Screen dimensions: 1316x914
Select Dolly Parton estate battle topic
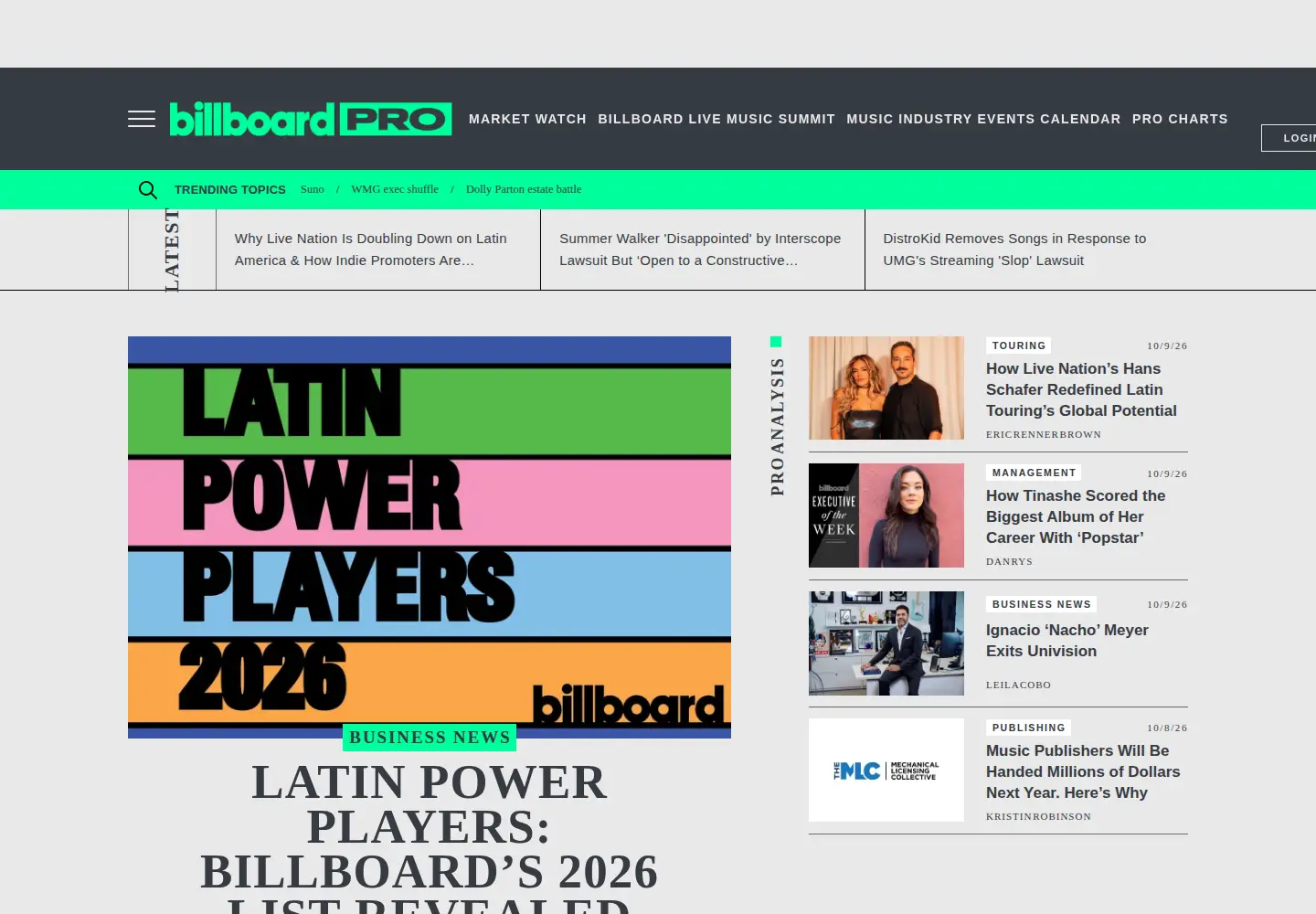pos(524,189)
